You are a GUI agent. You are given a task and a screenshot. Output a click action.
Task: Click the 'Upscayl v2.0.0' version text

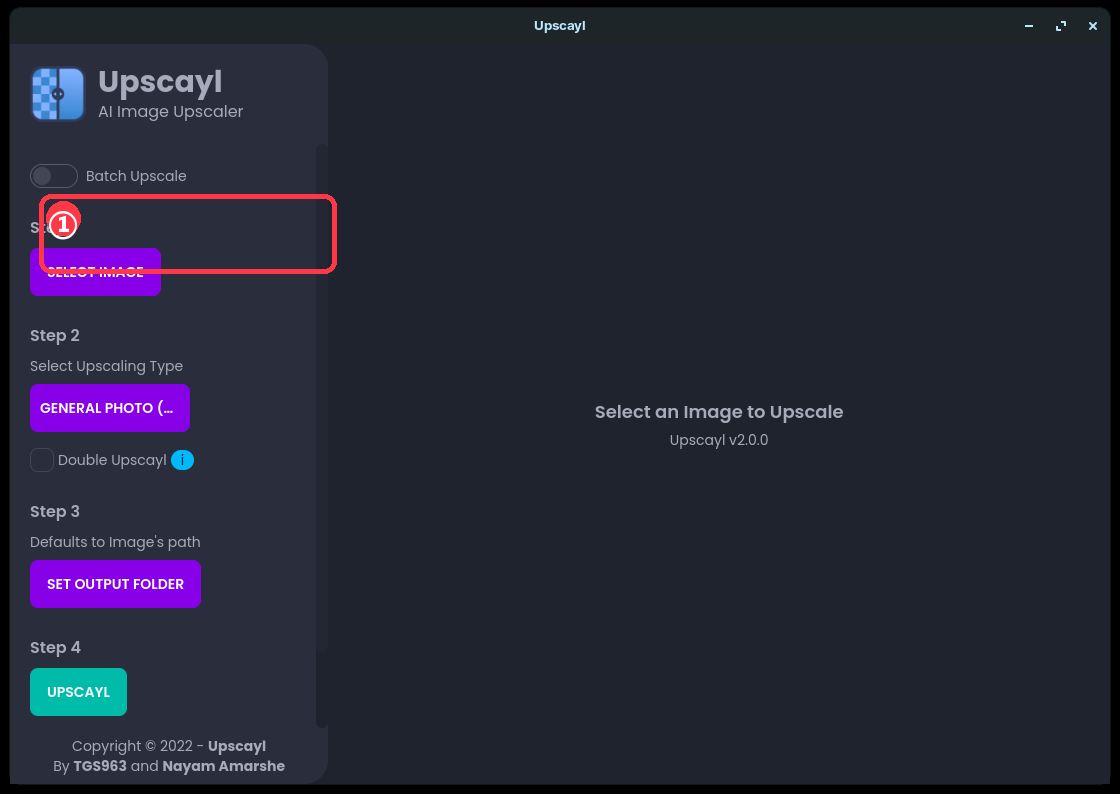[719, 440]
